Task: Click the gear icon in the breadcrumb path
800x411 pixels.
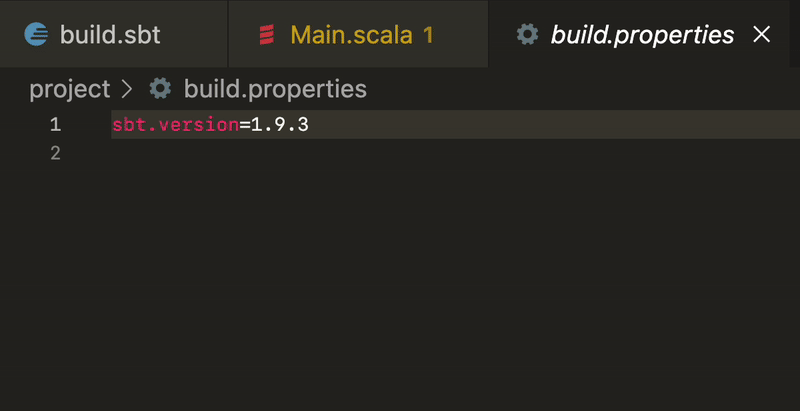Action: coord(160,89)
